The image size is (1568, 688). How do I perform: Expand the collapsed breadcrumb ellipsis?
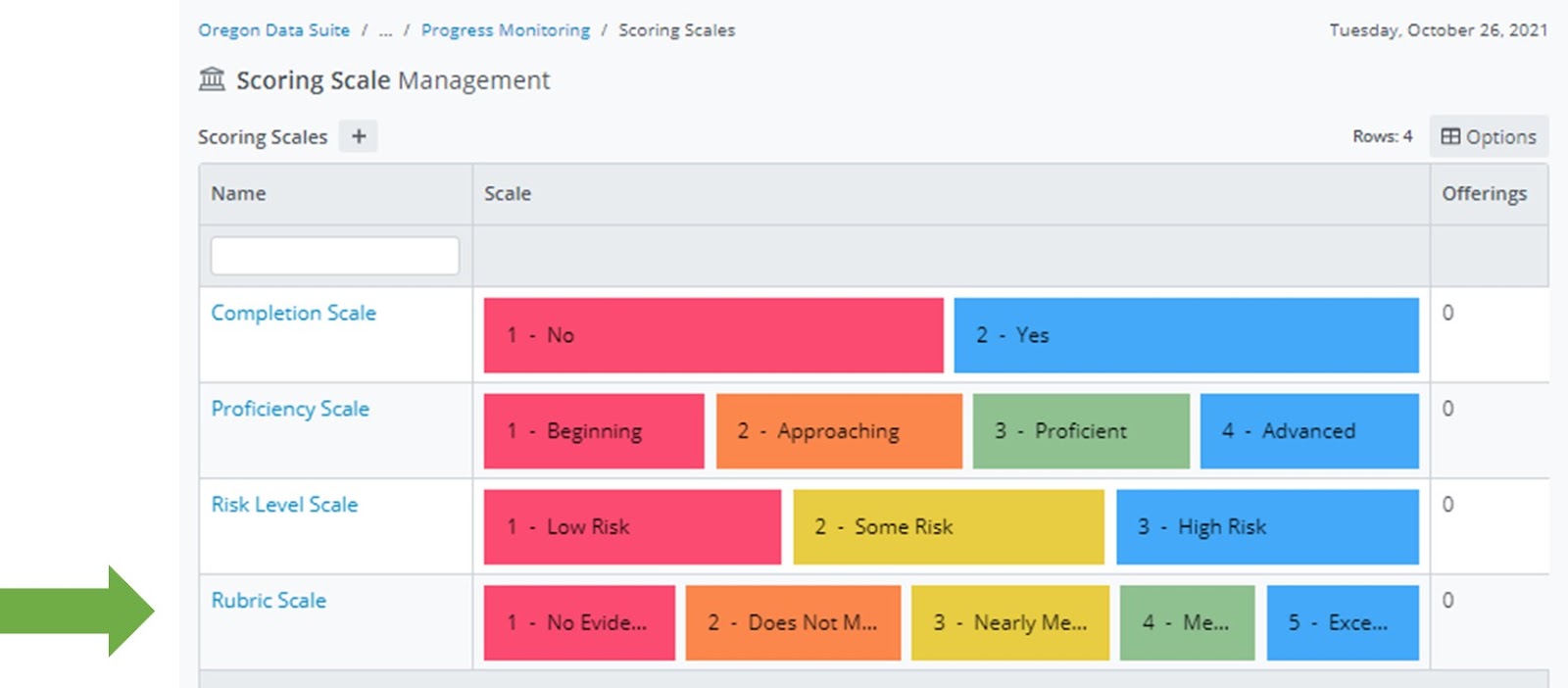tap(385, 31)
